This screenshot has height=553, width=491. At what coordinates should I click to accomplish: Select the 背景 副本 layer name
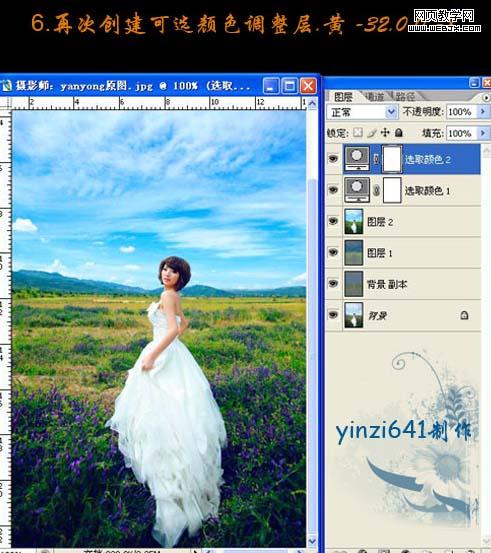coord(387,284)
